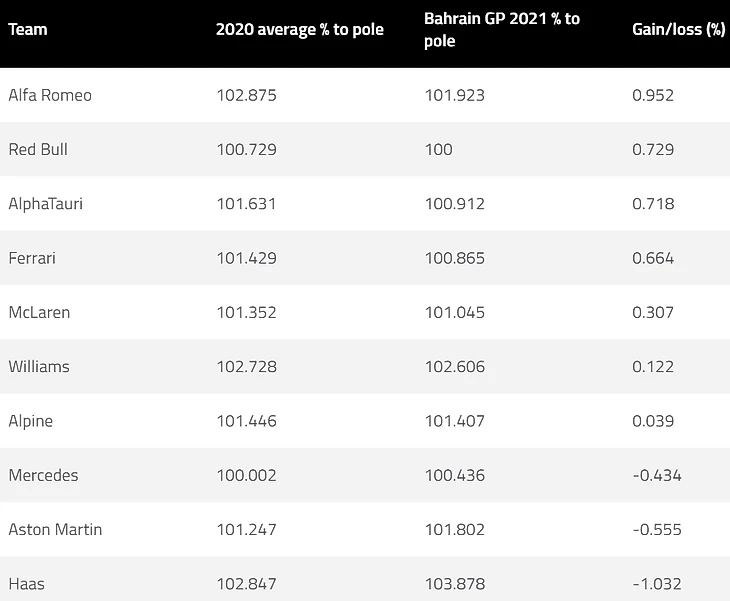Click Aston Martin's -0.555 loss value
This screenshot has height=601, width=730.
click(656, 529)
